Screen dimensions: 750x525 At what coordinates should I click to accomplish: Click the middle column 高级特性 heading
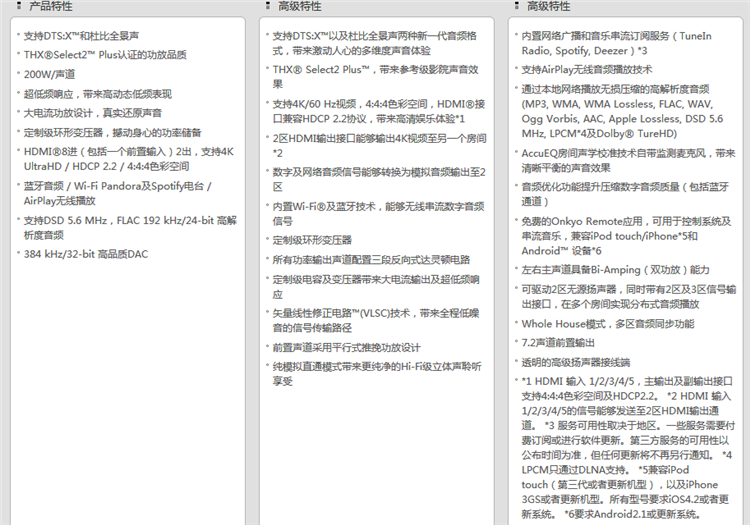tap(299, 6)
